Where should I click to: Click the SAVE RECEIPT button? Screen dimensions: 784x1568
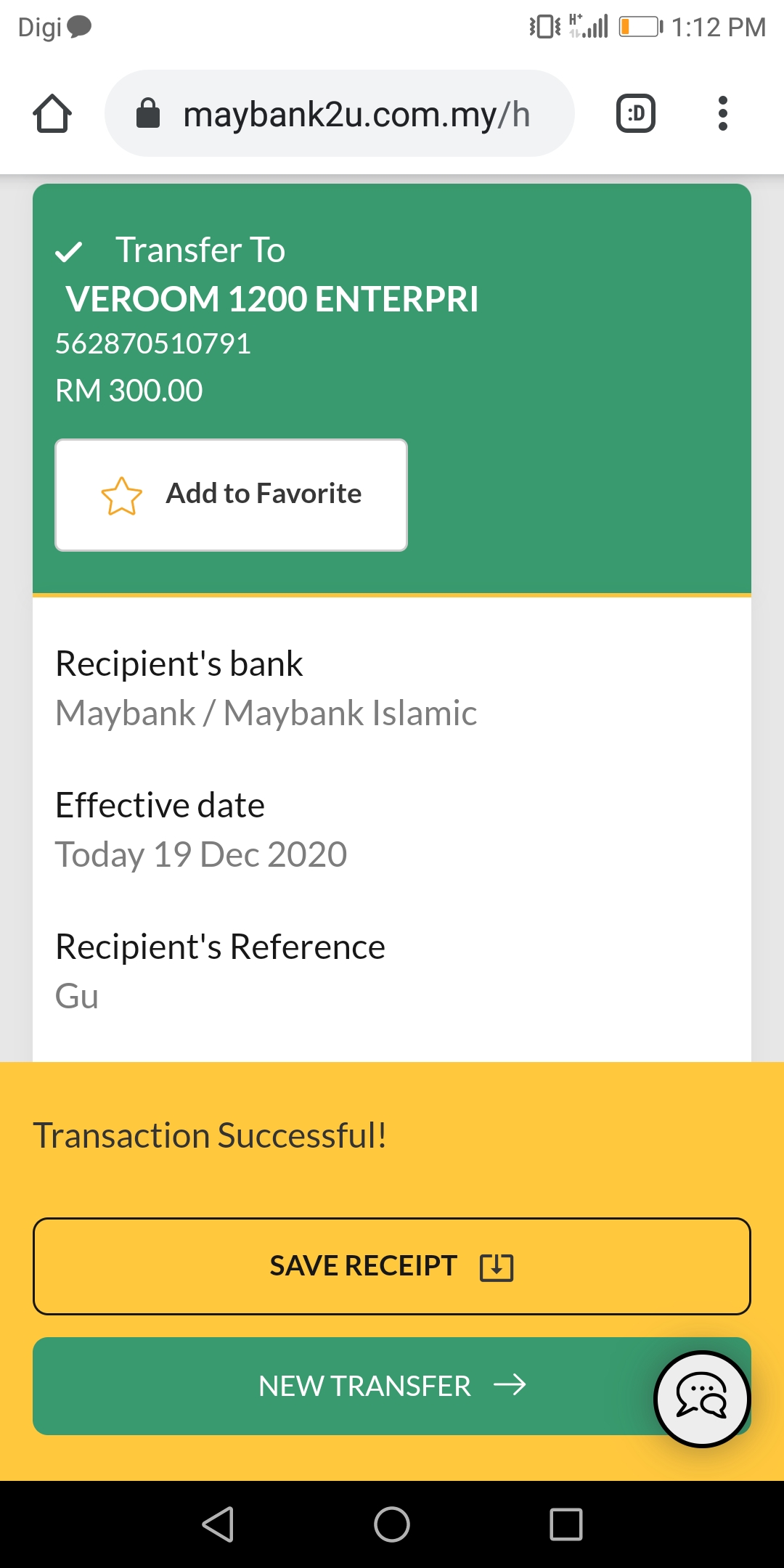point(392,1266)
